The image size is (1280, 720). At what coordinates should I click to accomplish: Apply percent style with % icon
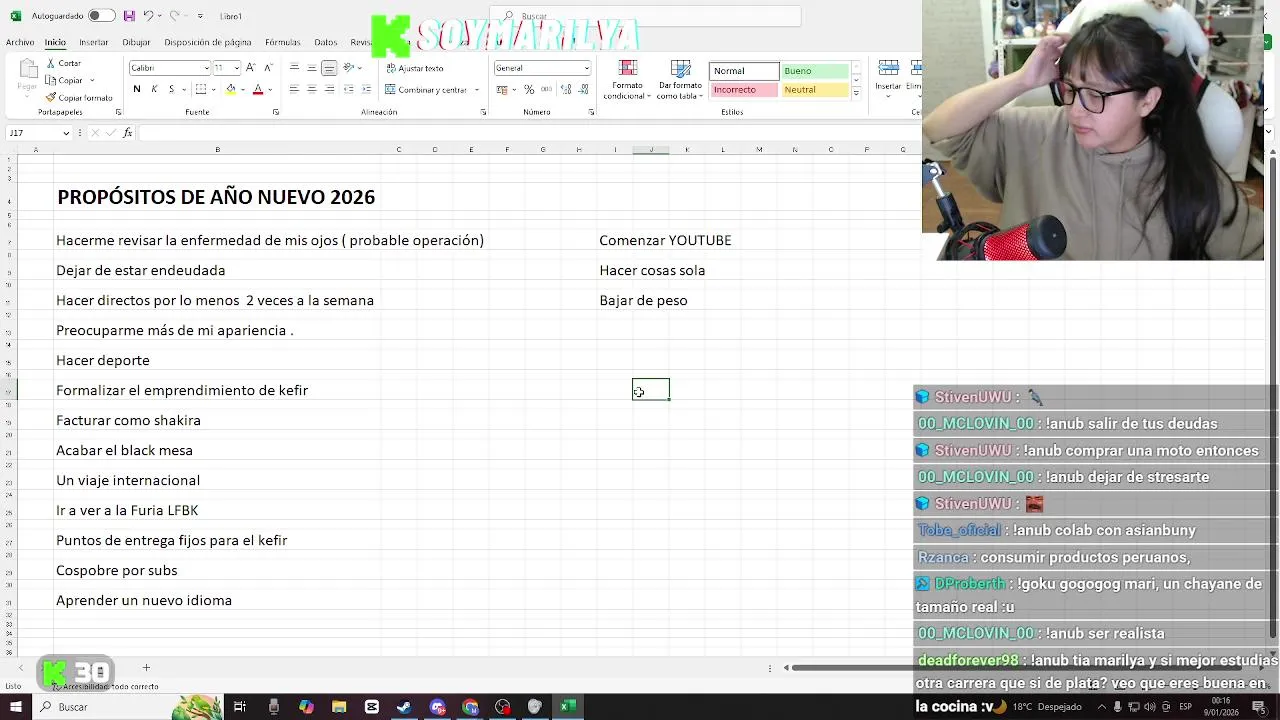(529, 89)
